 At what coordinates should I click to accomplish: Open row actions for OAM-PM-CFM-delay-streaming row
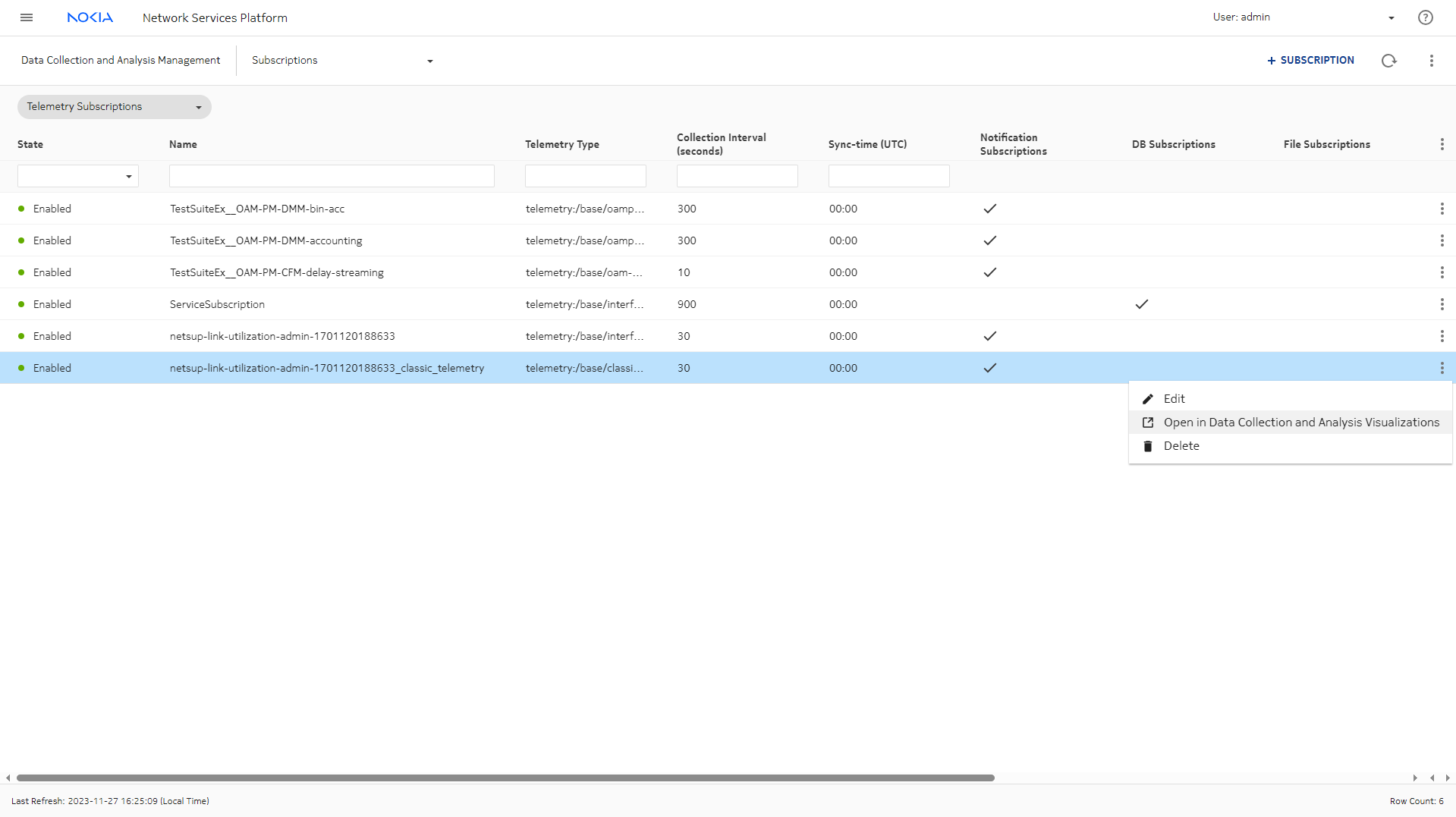pyautogui.click(x=1442, y=272)
